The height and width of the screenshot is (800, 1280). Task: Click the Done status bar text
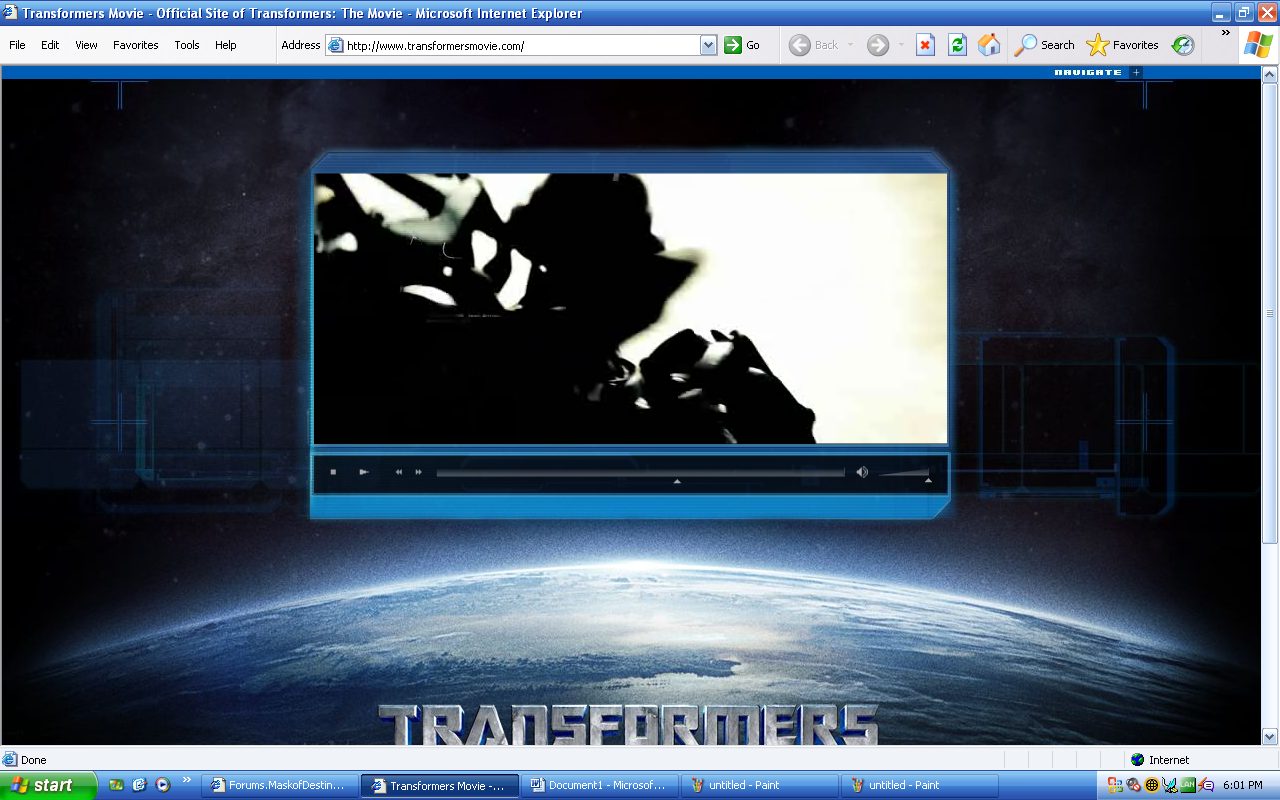(34, 760)
